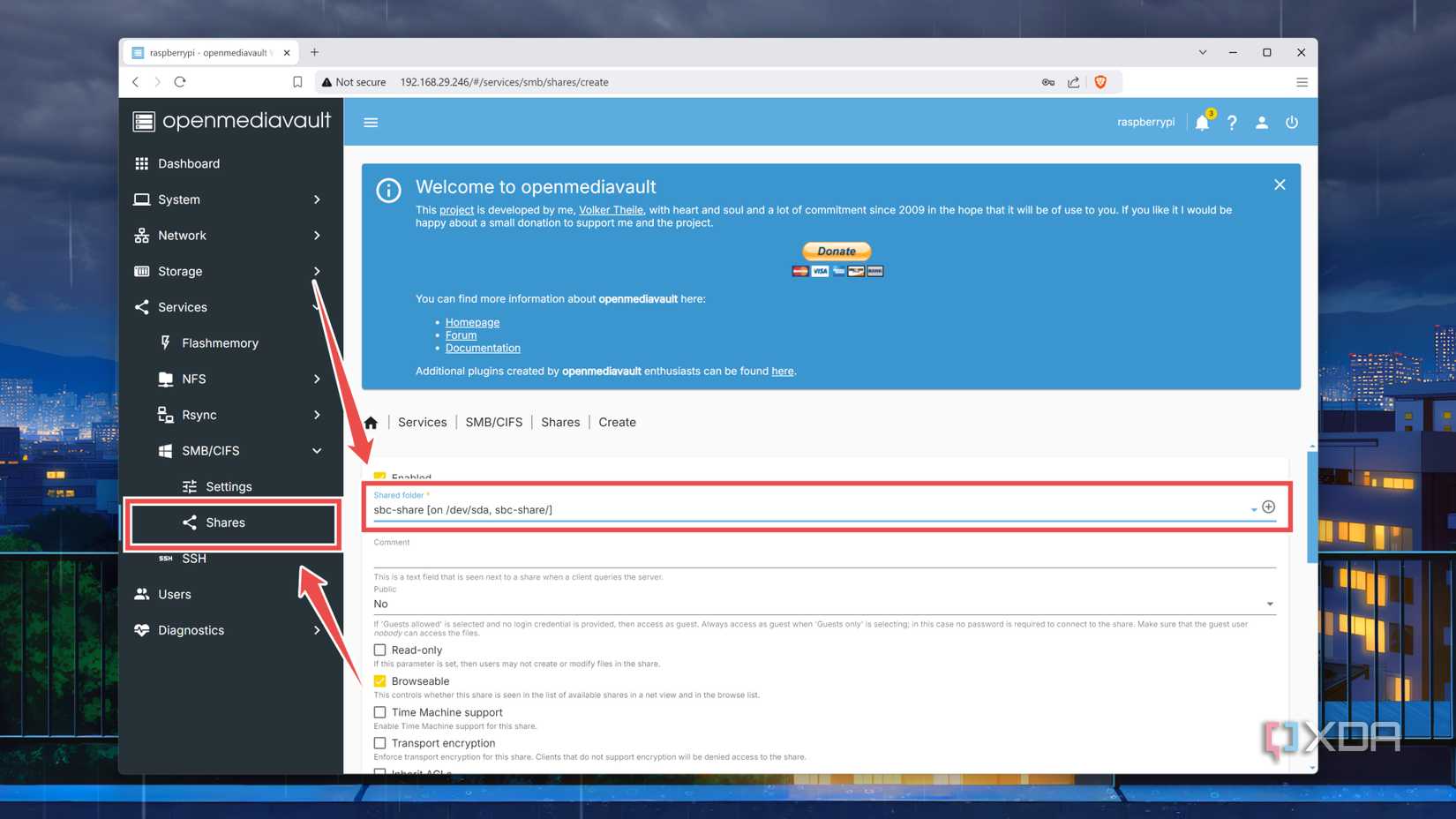Click the PayPal Donate button

(837, 251)
